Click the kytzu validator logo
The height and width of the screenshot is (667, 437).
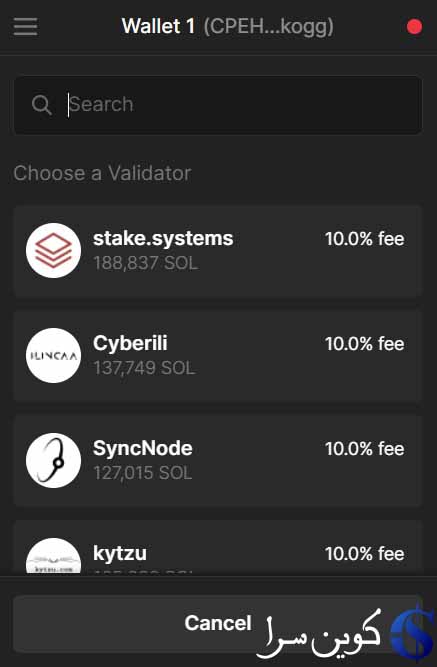click(54, 556)
